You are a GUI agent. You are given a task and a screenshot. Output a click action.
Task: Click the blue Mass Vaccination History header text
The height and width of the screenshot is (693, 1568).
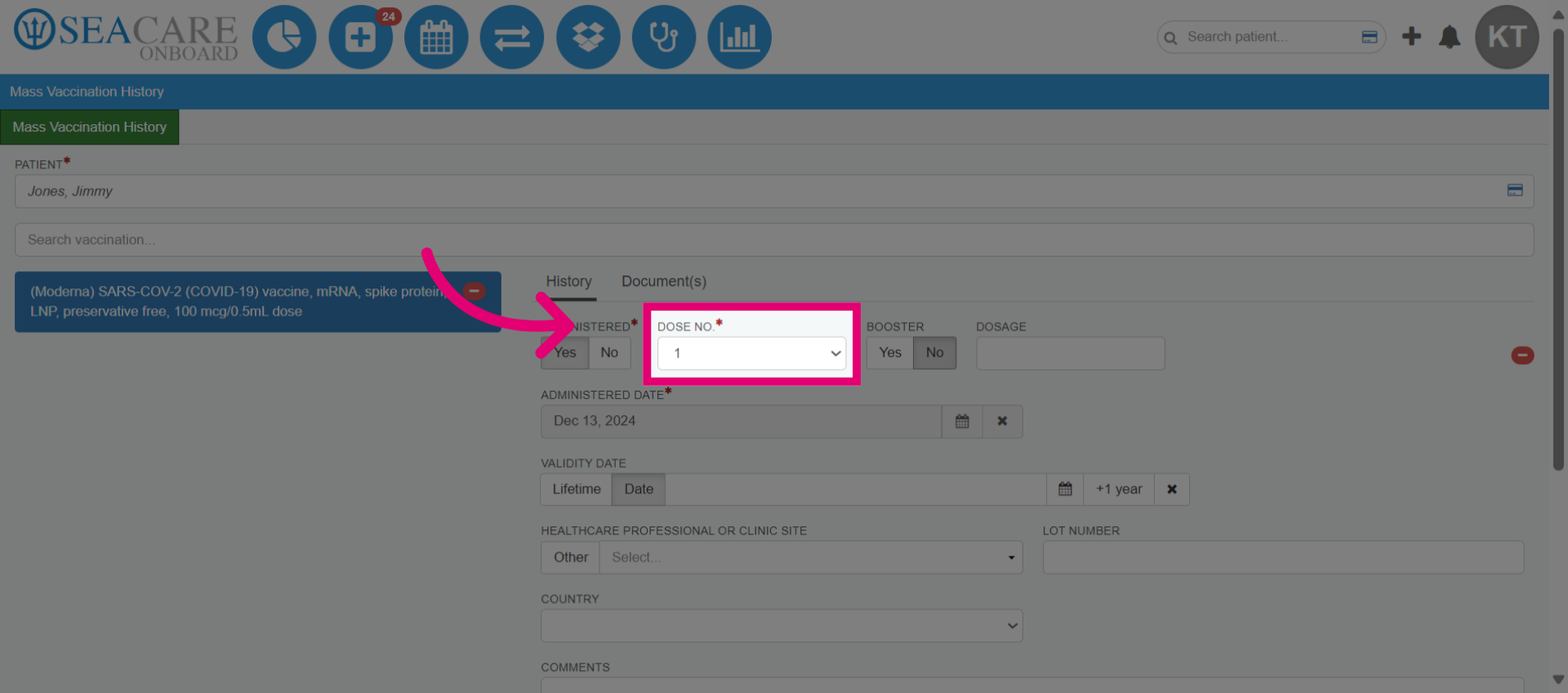point(87,92)
